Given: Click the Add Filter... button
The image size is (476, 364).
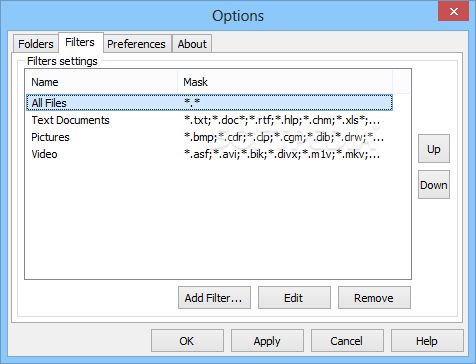Looking at the screenshot, I should click(x=214, y=298).
